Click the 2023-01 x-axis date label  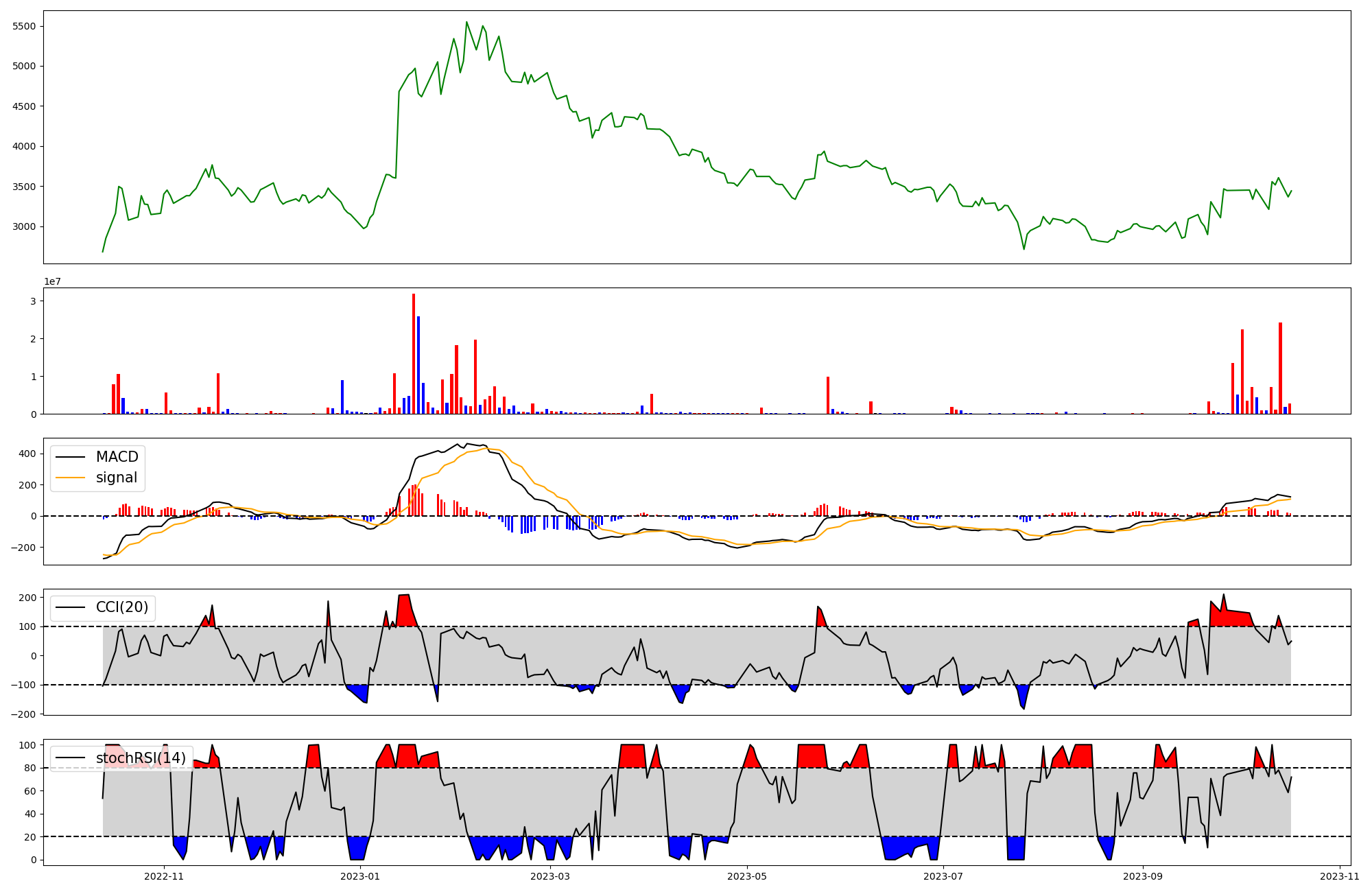tap(359, 876)
